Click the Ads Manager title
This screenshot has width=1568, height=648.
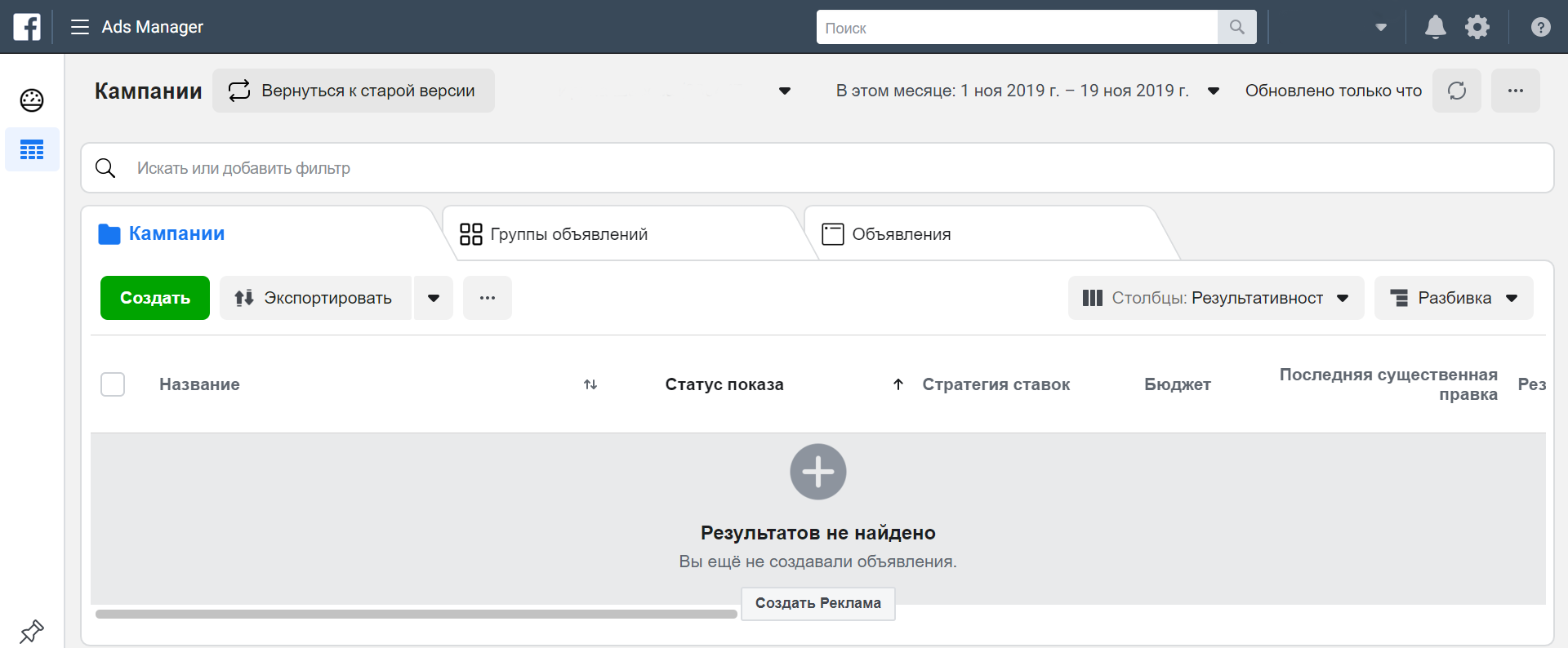click(152, 27)
